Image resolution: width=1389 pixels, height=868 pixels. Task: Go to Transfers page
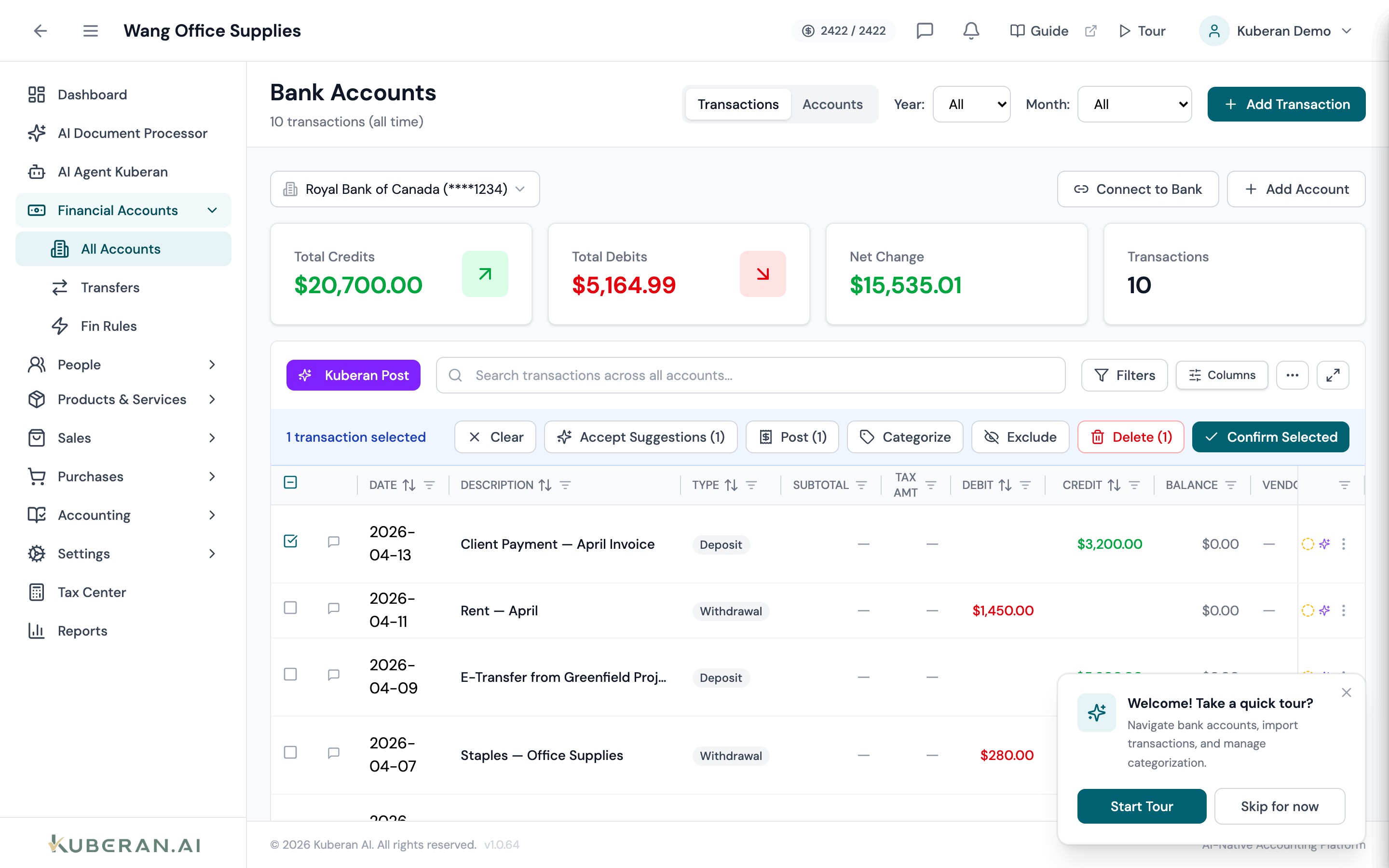tap(123, 287)
